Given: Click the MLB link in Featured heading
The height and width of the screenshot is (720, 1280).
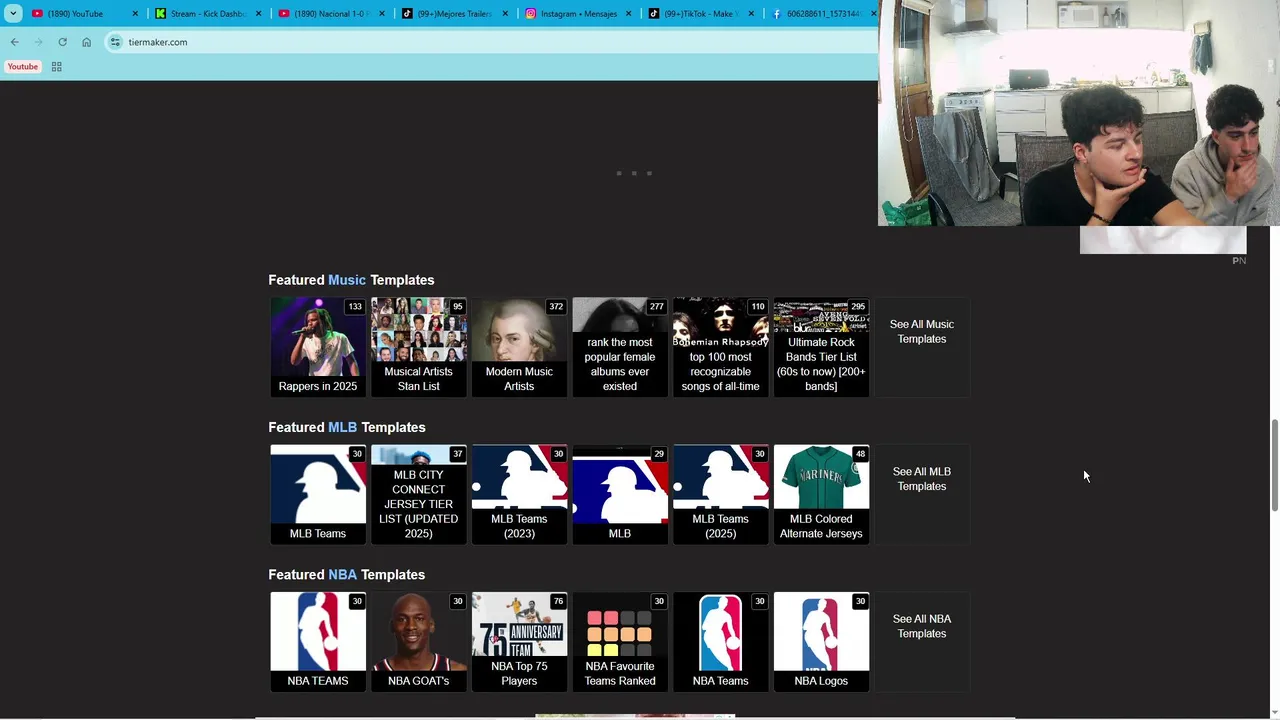Looking at the screenshot, I should point(342,427).
